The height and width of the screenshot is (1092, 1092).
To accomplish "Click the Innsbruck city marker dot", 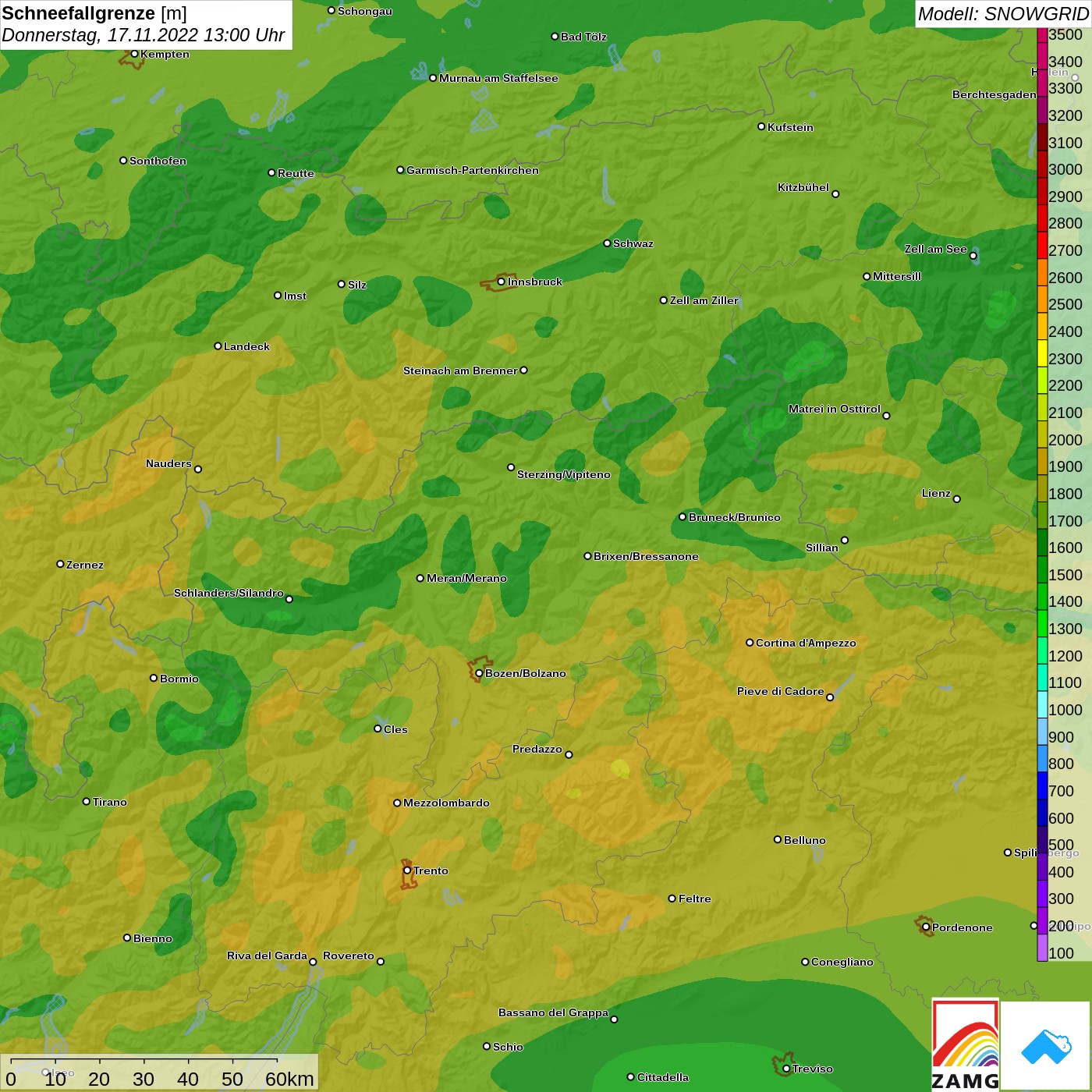I will (x=501, y=282).
